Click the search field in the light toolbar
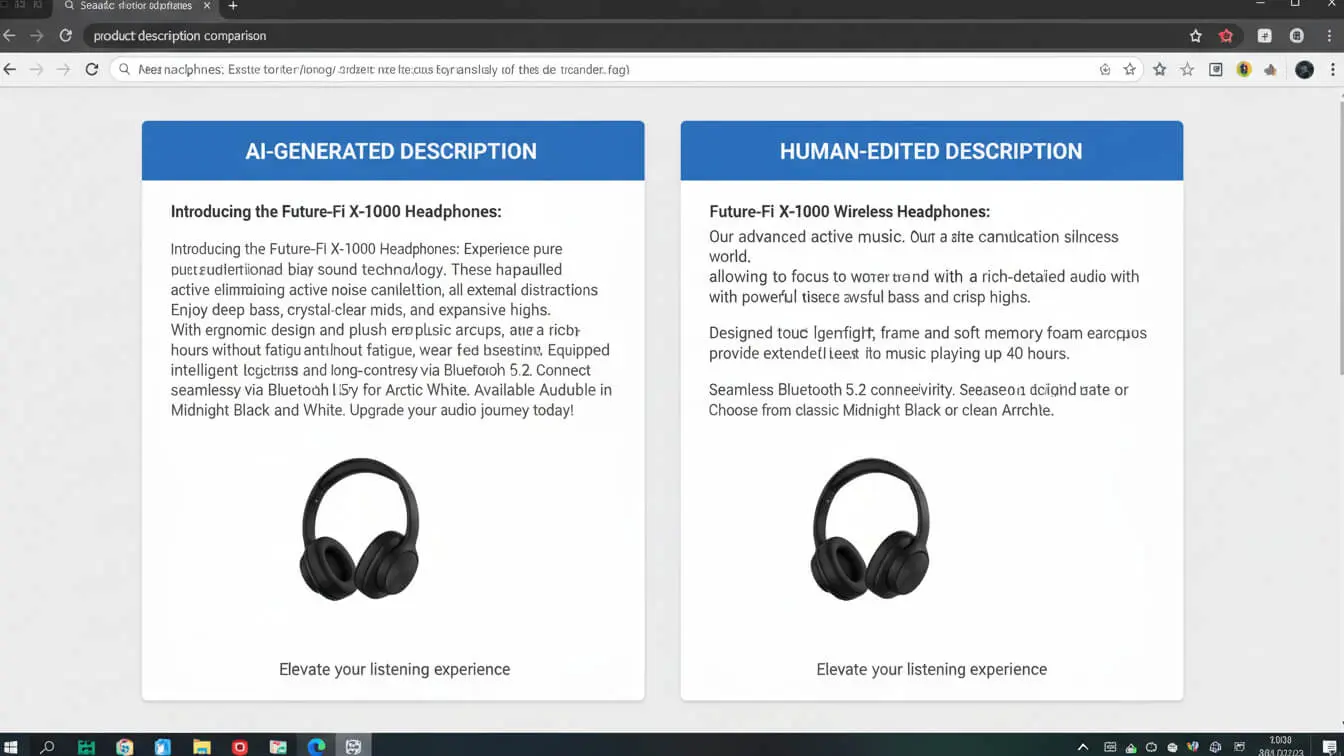The height and width of the screenshot is (756, 1344). [626, 70]
